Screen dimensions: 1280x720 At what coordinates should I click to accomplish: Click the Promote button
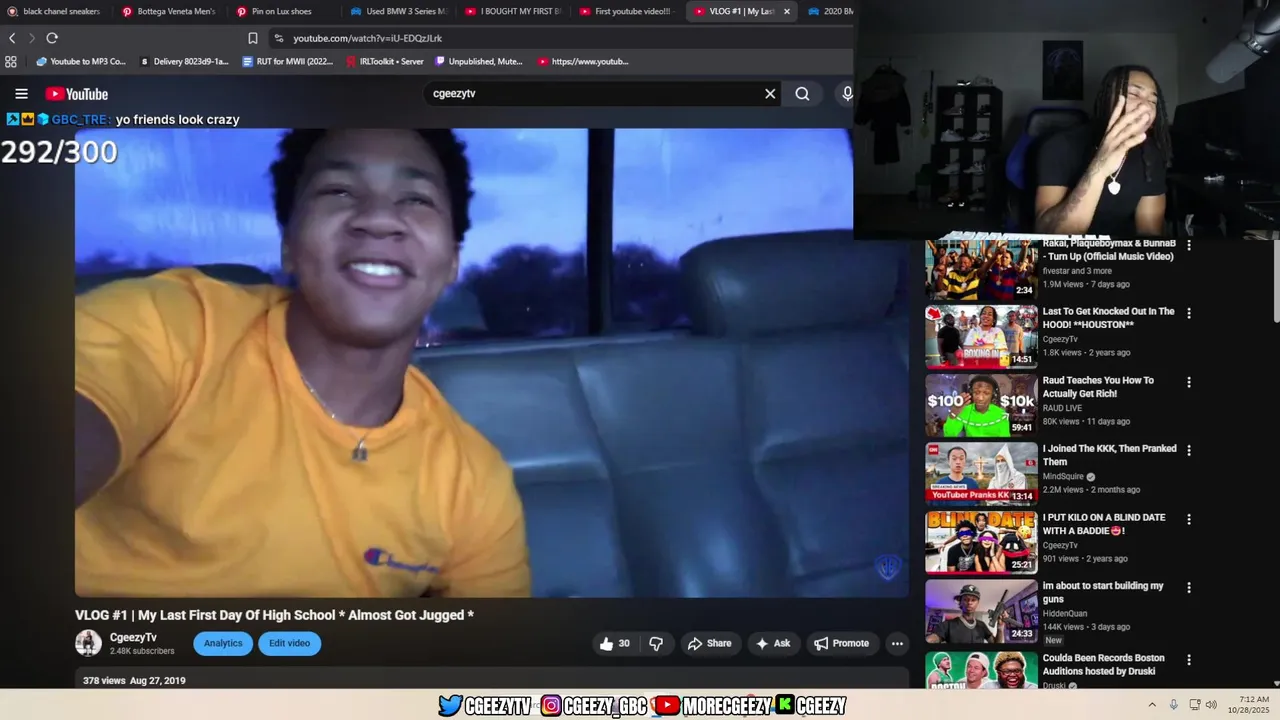tap(841, 643)
